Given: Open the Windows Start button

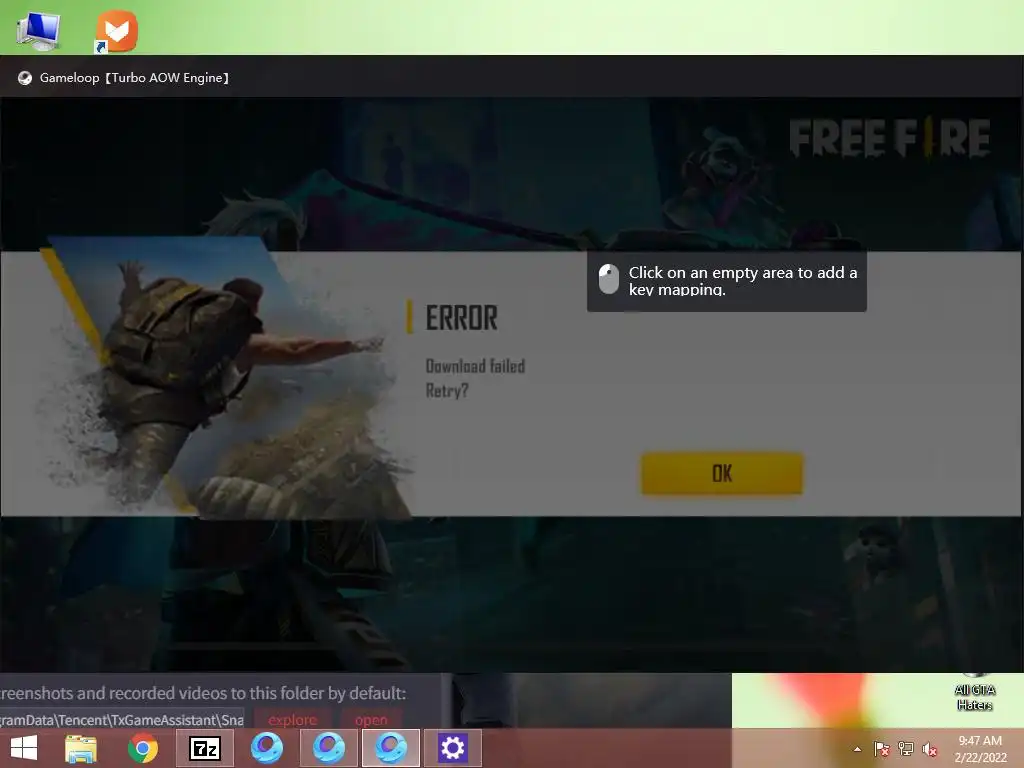Looking at the screenshot, I should click(x=24, y=748).
